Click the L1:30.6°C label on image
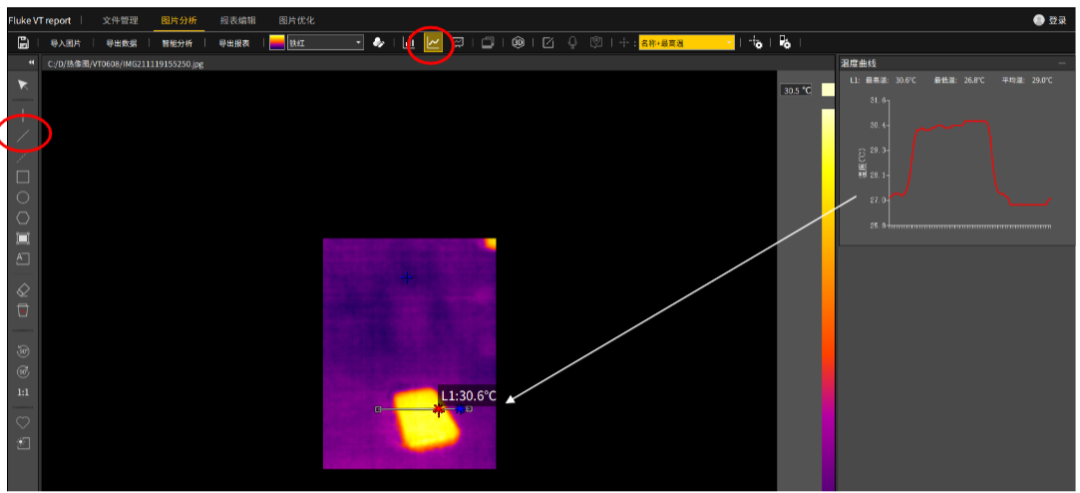Screen dimensions: 1080x493 click(468, 396)
